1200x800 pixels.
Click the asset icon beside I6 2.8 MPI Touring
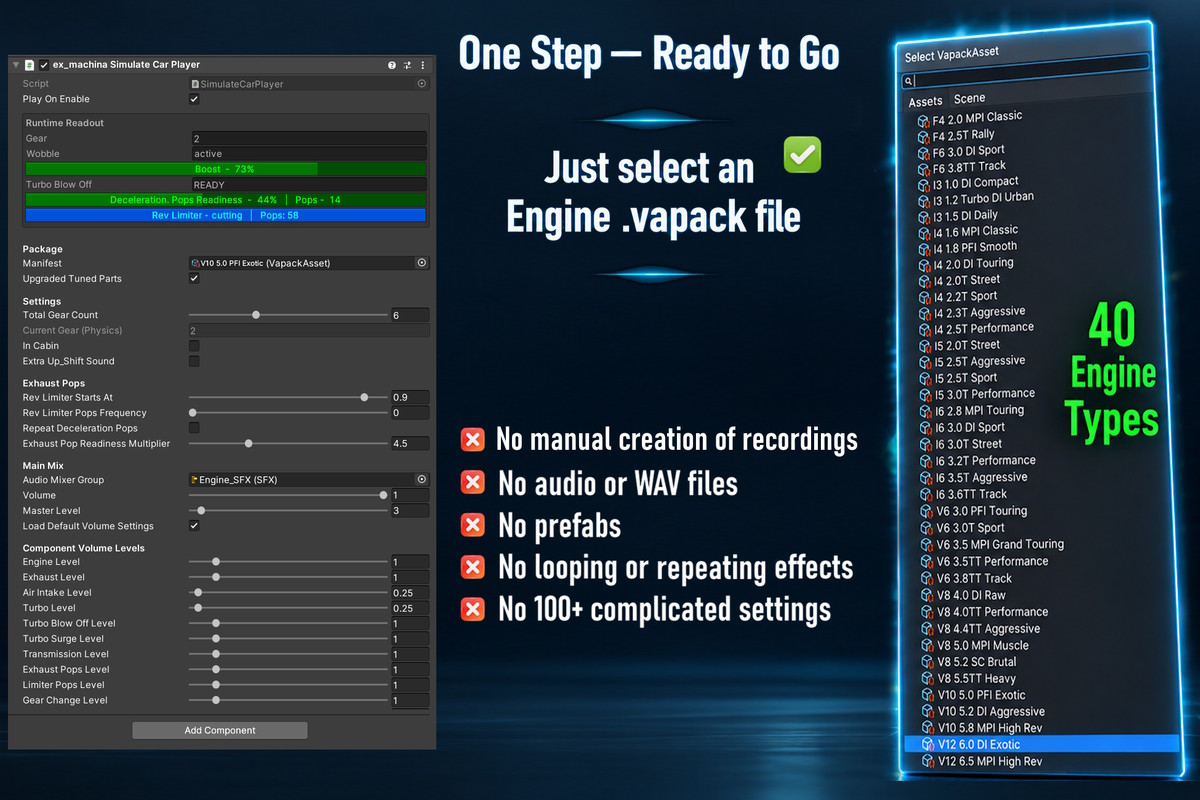[924, 412]
